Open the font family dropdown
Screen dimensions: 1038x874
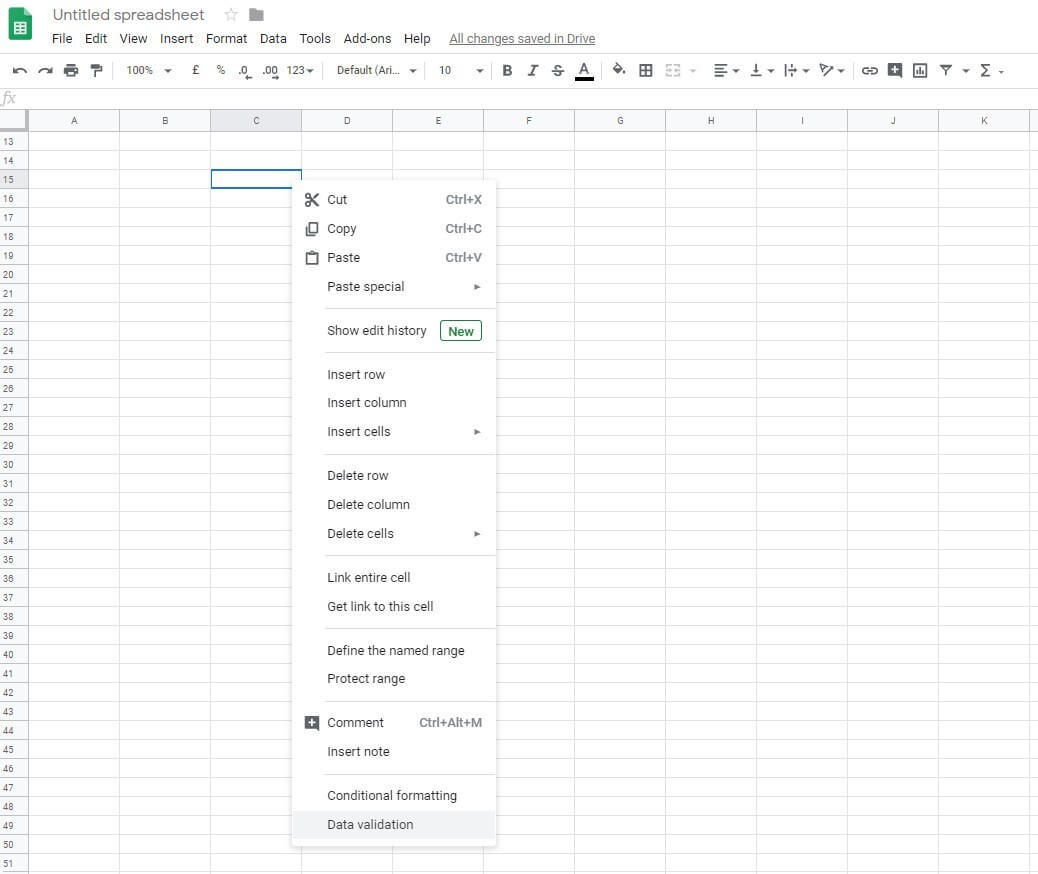[375, 70]
